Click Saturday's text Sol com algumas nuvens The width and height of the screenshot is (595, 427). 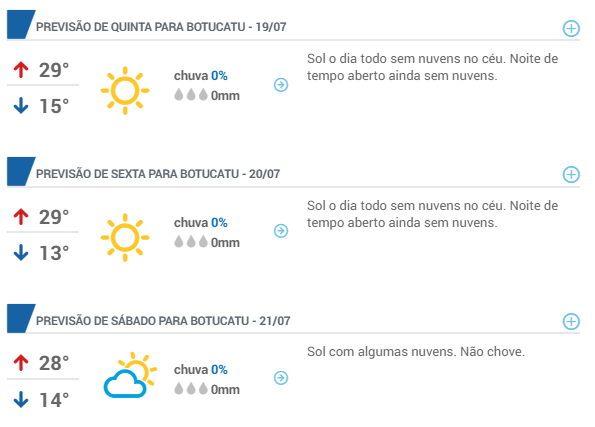coord(381,352)
